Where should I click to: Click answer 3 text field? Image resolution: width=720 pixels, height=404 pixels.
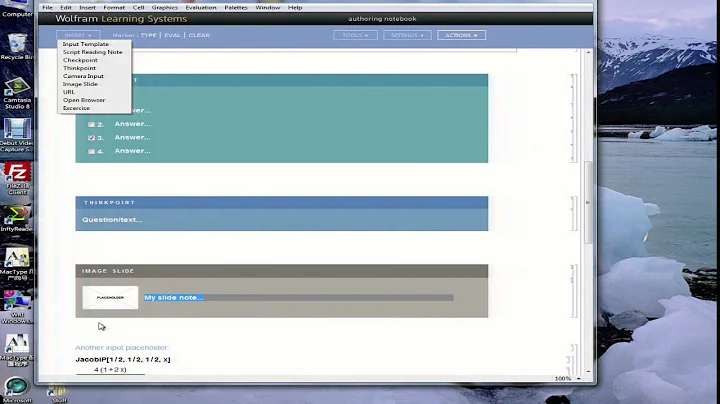(133, 137)
